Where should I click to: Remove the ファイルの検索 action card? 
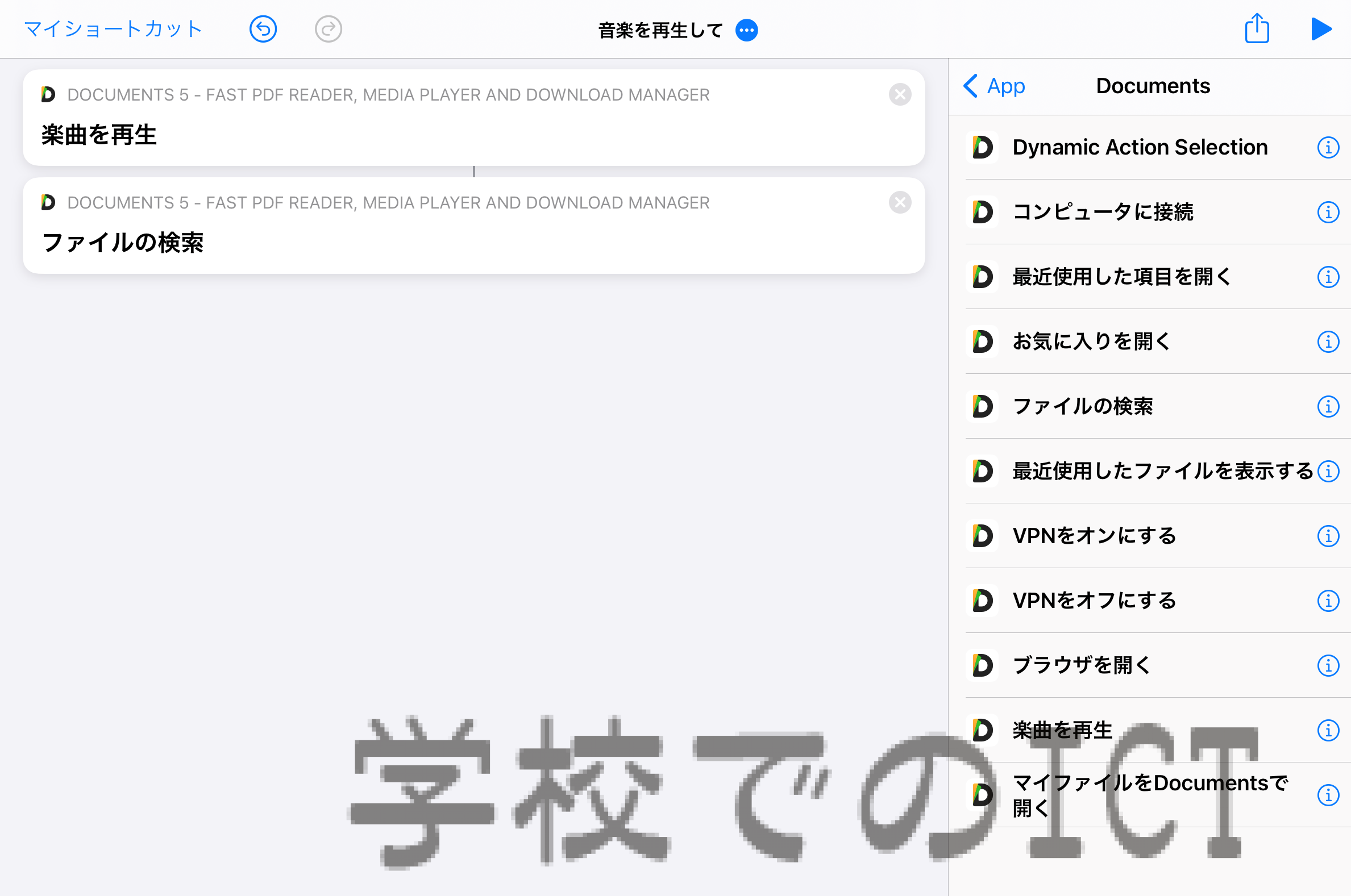pos(900,202)
